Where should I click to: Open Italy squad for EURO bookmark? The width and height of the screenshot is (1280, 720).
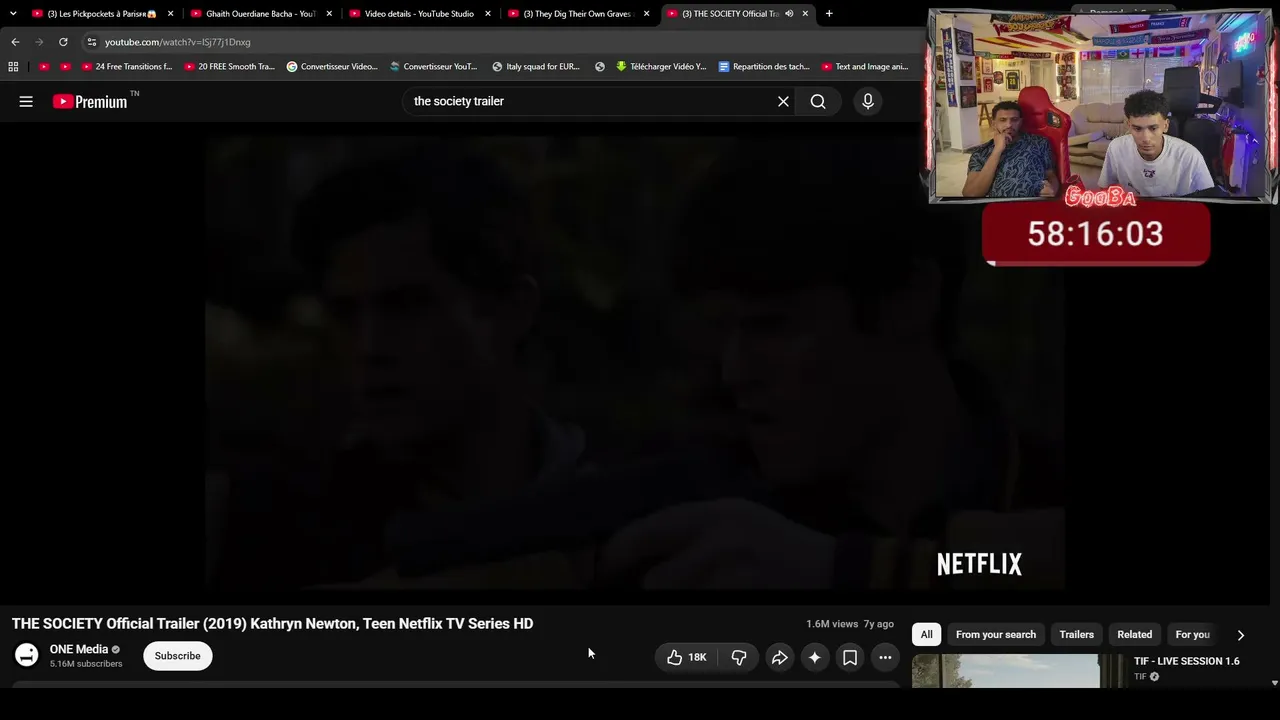click(x=536, y=67)
